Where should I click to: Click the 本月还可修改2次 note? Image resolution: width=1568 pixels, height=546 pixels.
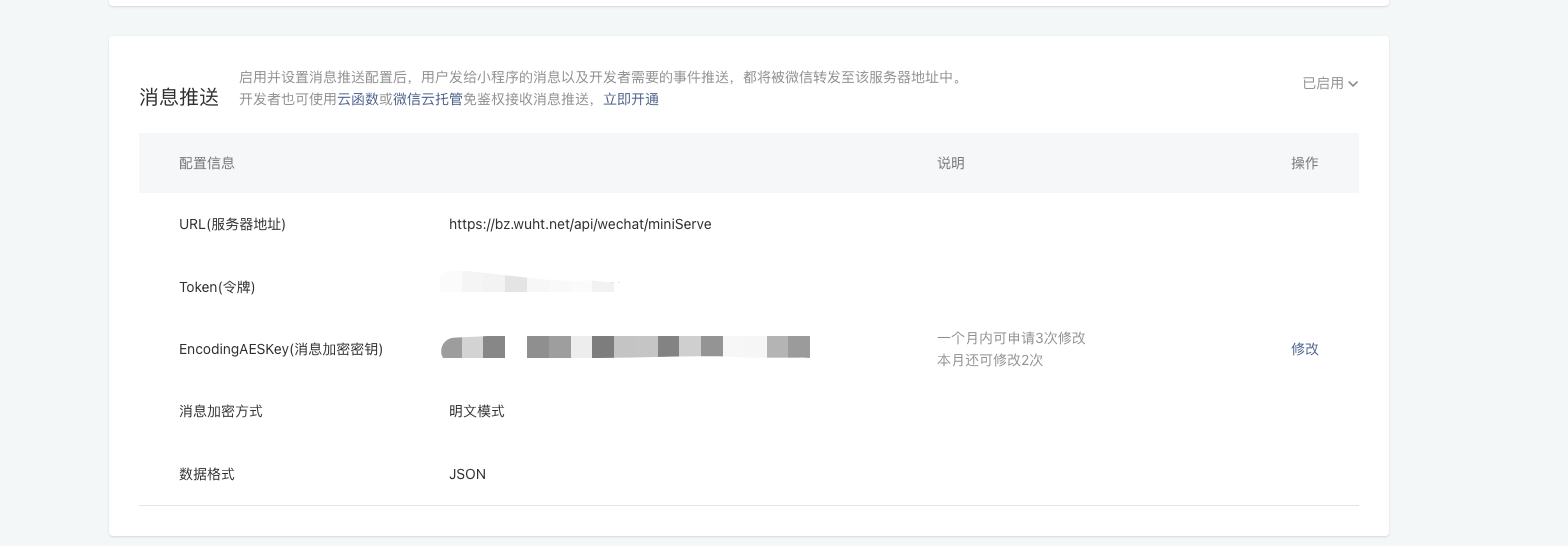pyautogui.click(x=990, y=360)
